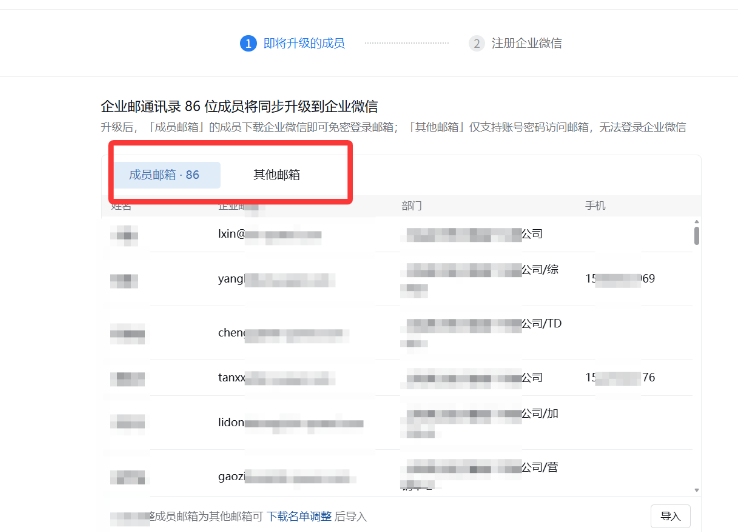Screen dimensions: 738x532
Task: Switch to the 其他邮箱 tab
Action: 276,175
